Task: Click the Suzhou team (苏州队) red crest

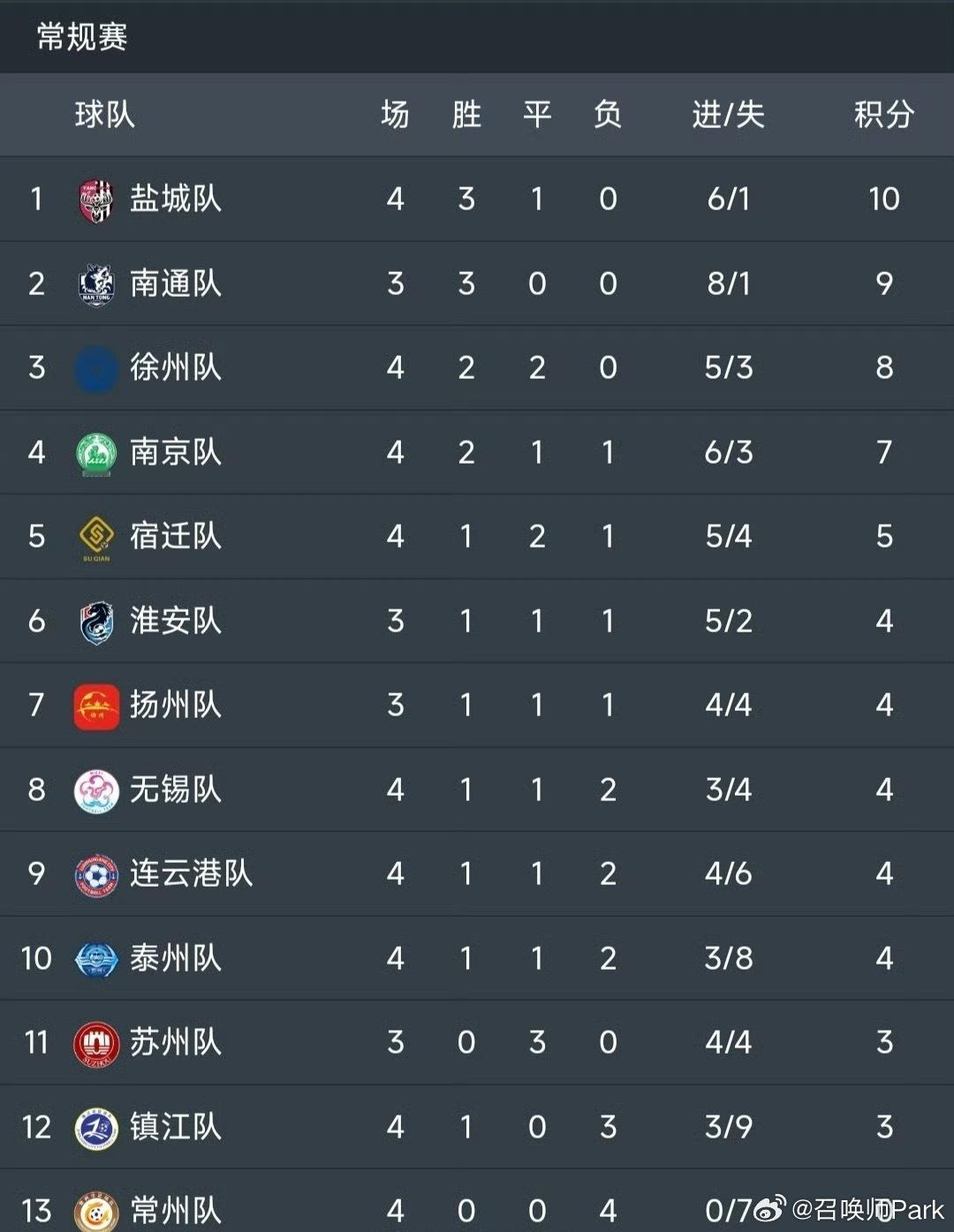Action: (x=96, y=1043)
